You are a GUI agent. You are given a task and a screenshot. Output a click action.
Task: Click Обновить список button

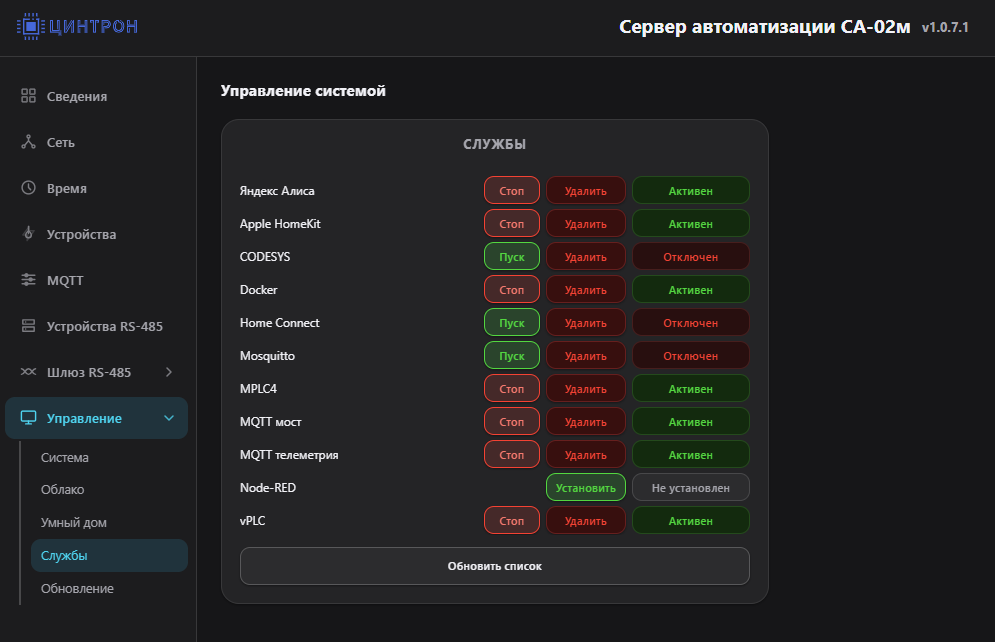pyautogui.click(x=494, y=566)
